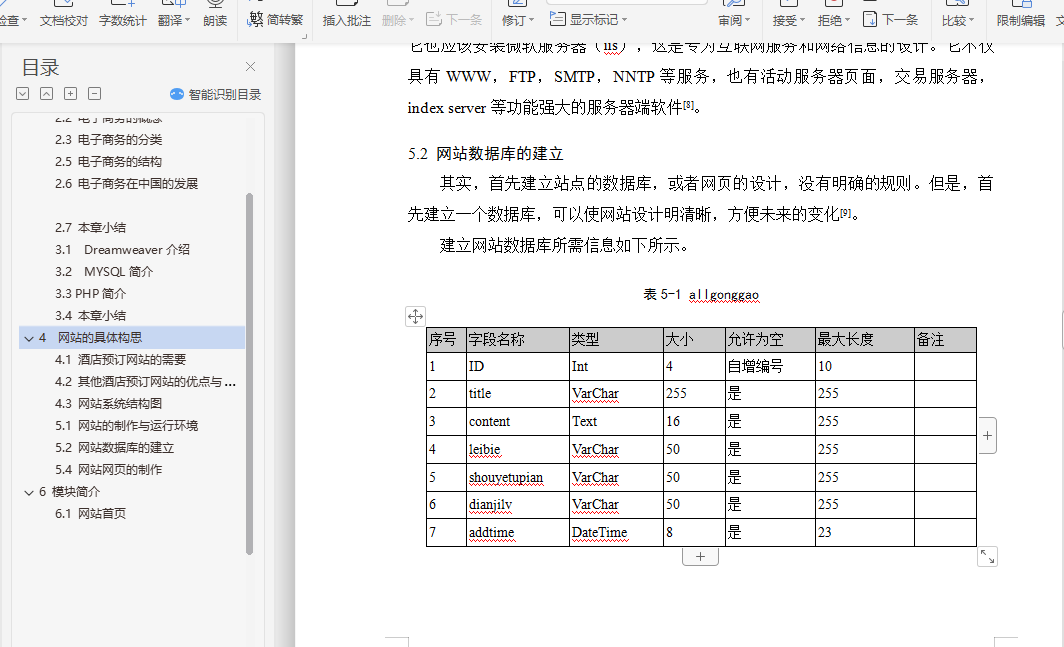Go to outline item 4.2 其他酒店预订网站的优点
This screenshot has width=1064, height=647.
[145, 382]
